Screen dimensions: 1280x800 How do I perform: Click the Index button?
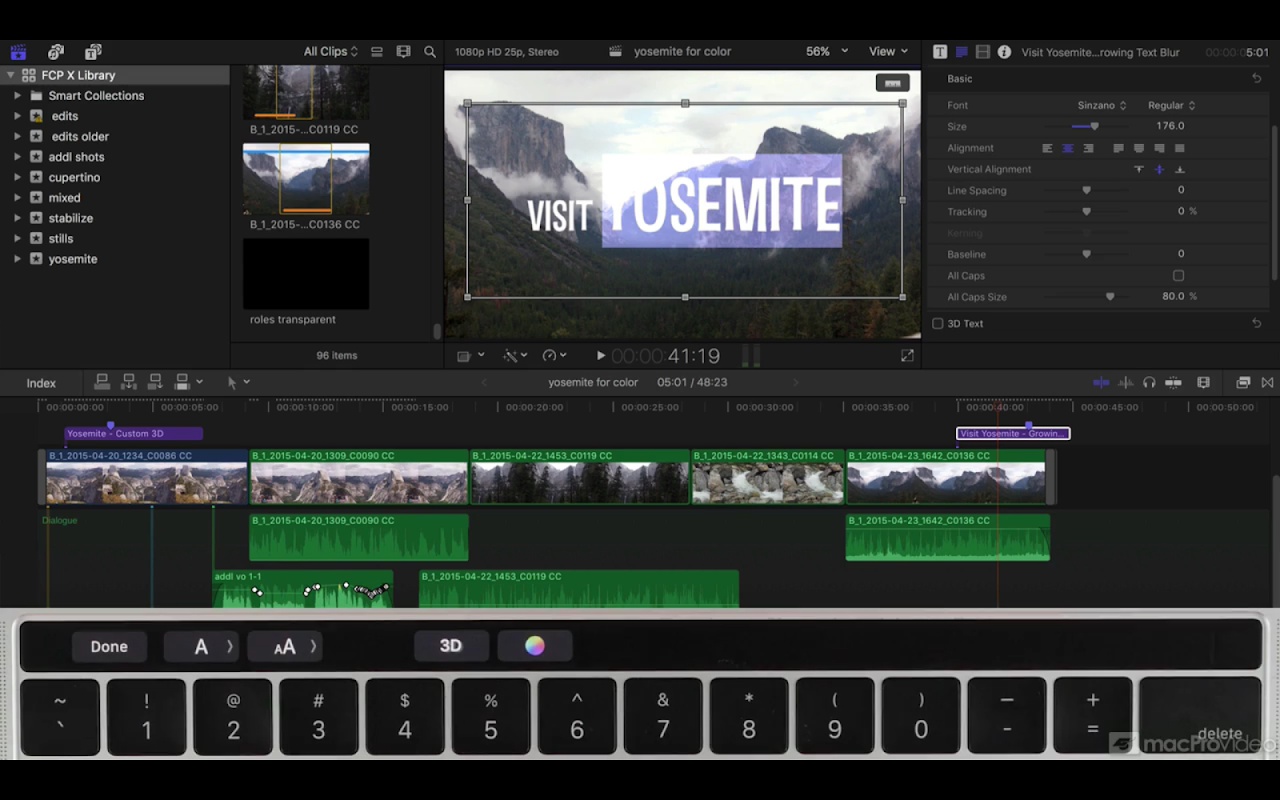(x=41, y=383)
